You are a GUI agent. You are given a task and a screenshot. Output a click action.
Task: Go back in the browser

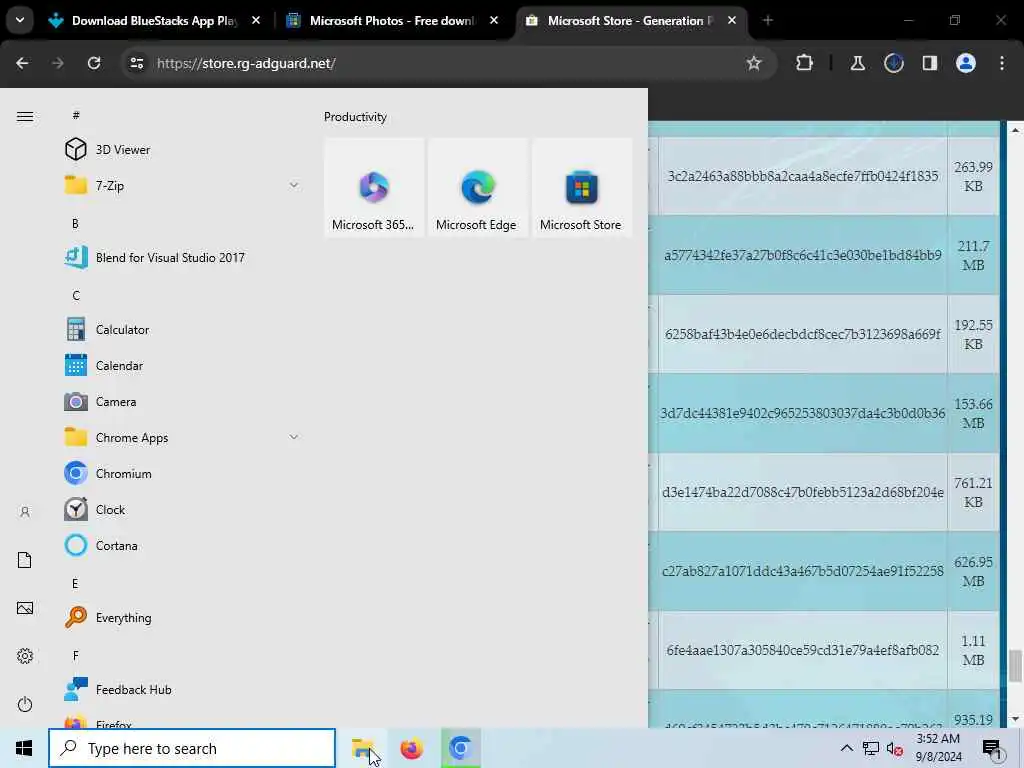pos(22,63)
